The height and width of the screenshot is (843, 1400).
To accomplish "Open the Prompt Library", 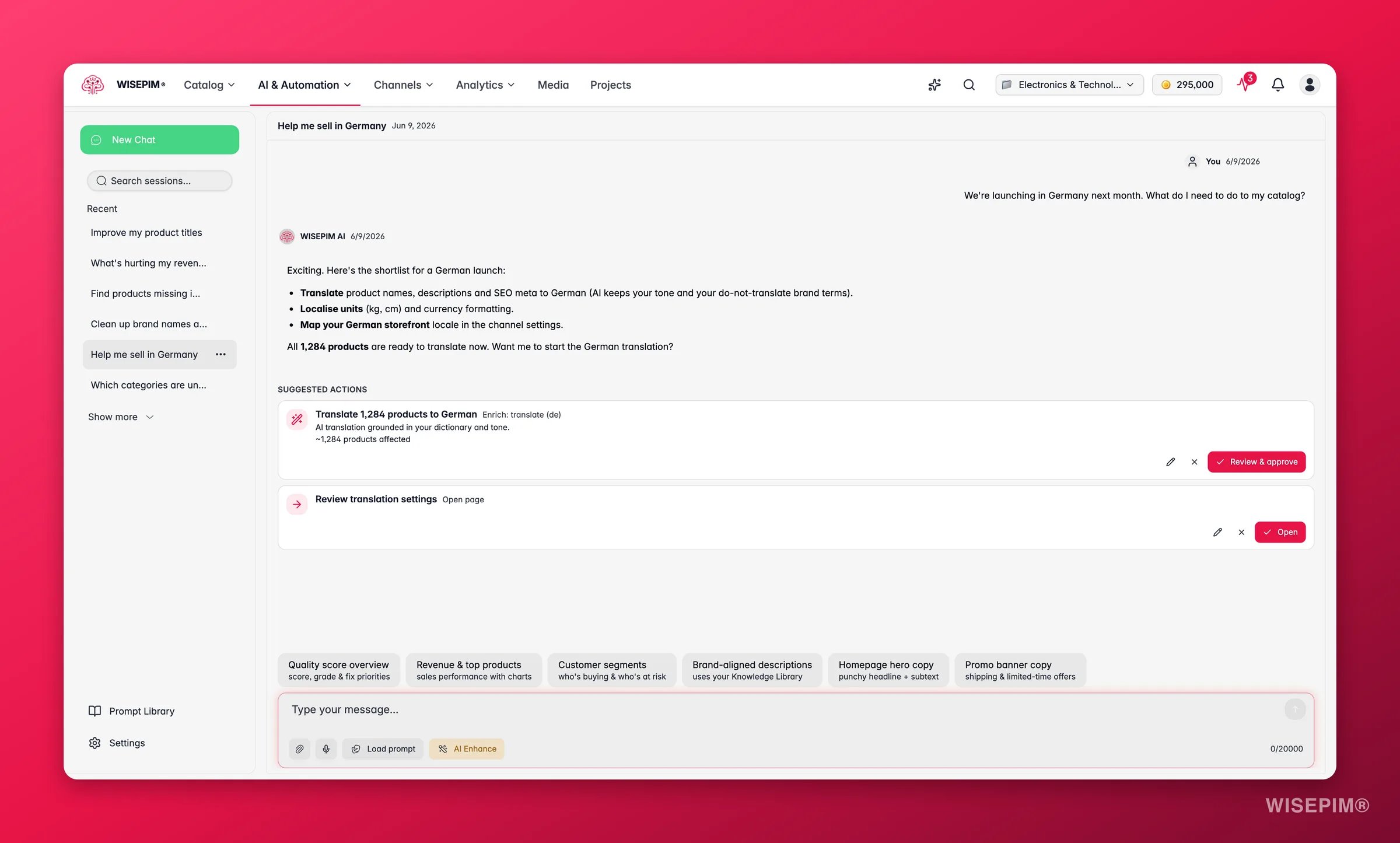I will (x=131, y=711).
